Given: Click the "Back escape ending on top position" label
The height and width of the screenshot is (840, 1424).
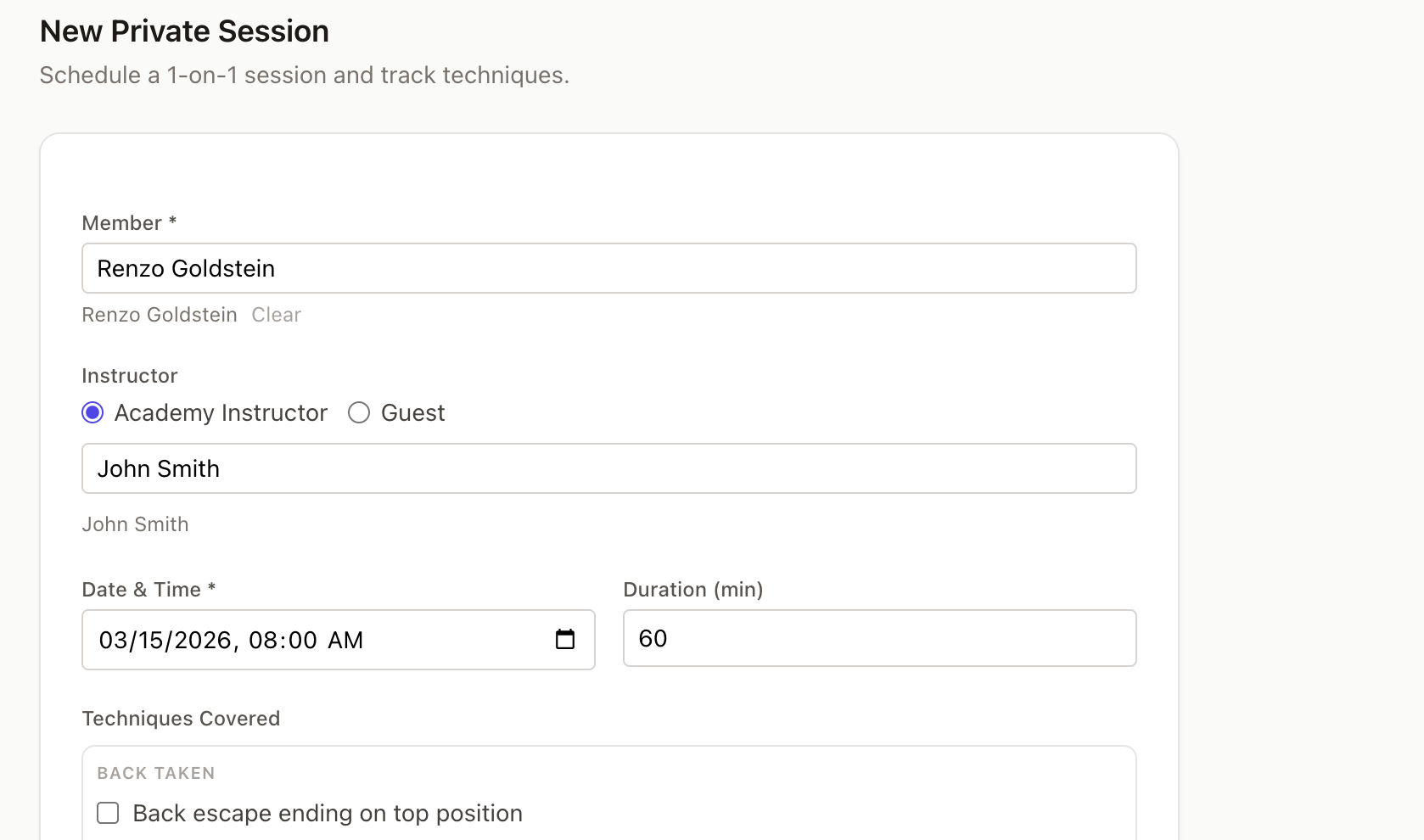Looking at the screenshot, I should click(x=327, y=812).
